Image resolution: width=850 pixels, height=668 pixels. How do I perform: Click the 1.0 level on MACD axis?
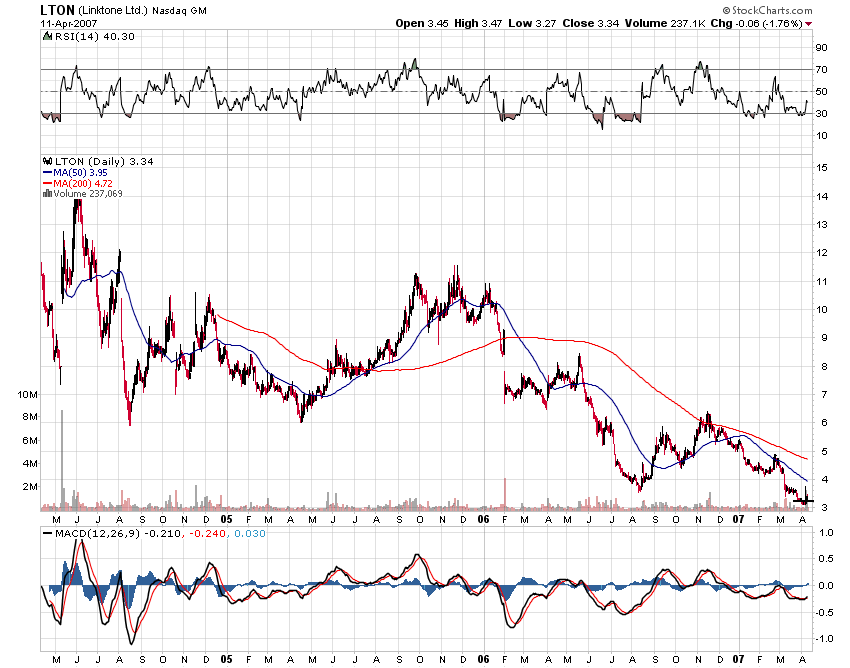(826, 533)
